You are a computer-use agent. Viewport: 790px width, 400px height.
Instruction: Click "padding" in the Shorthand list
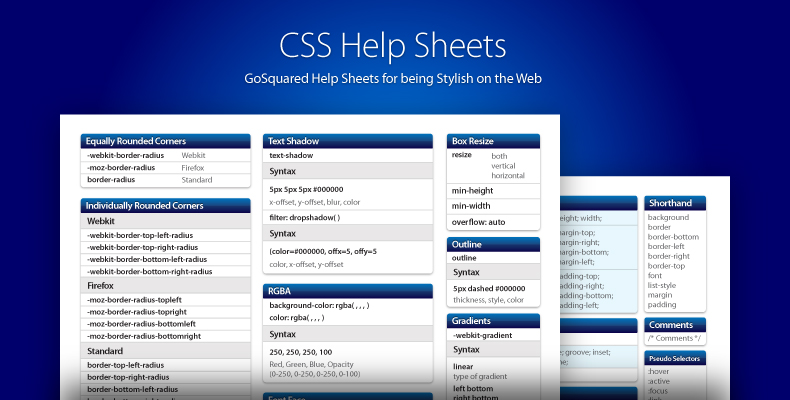662,305
